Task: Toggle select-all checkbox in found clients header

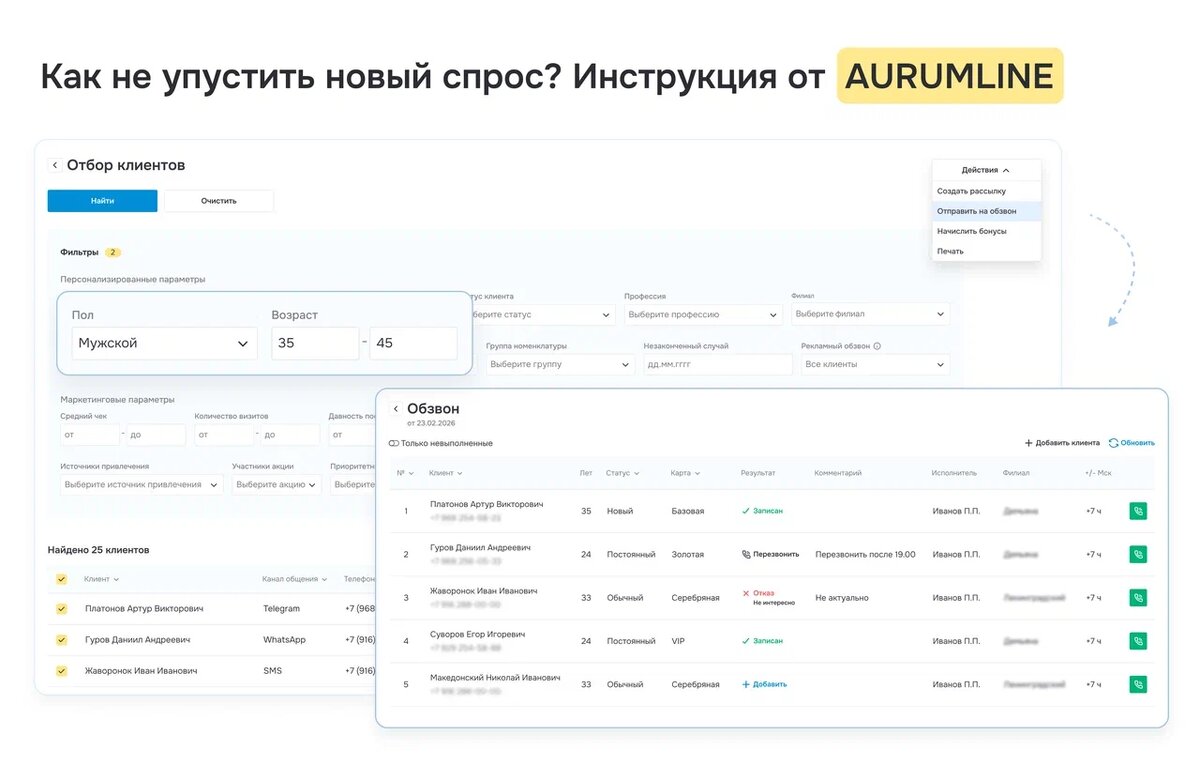Action: point(62,579)
